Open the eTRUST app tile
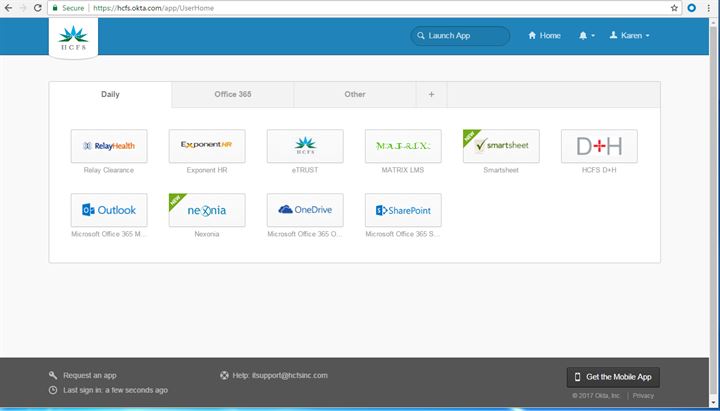The width and height of the screenshot is (720, 411). tap(305, 146)
